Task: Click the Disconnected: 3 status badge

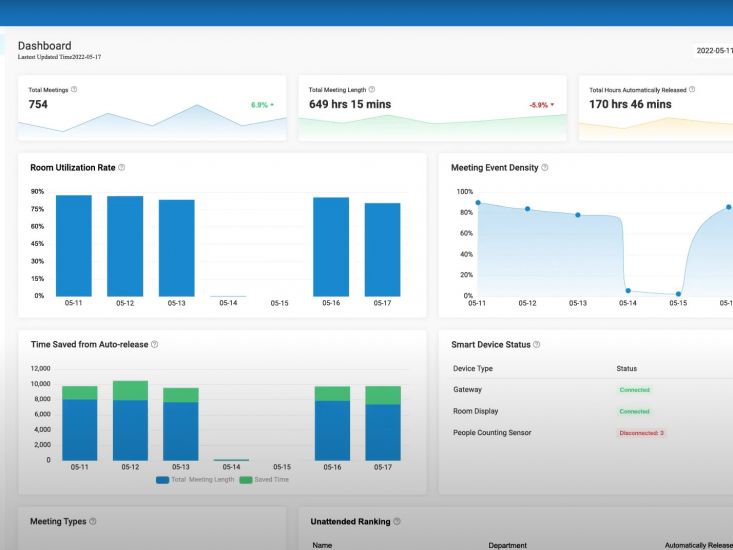Action: (640, 432)
